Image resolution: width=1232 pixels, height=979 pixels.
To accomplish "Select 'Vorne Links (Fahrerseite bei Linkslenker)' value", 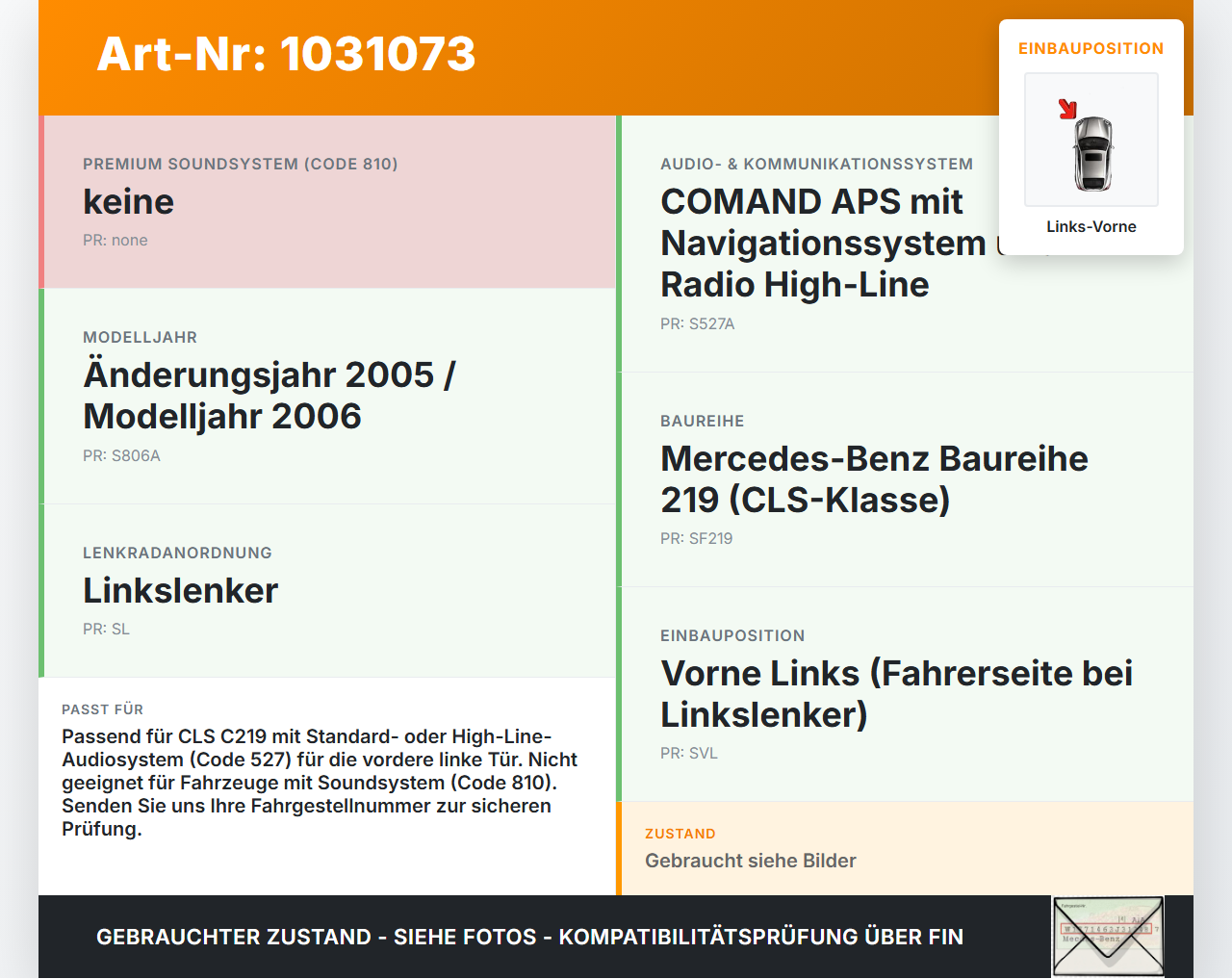I will click(x=896, y=693).
